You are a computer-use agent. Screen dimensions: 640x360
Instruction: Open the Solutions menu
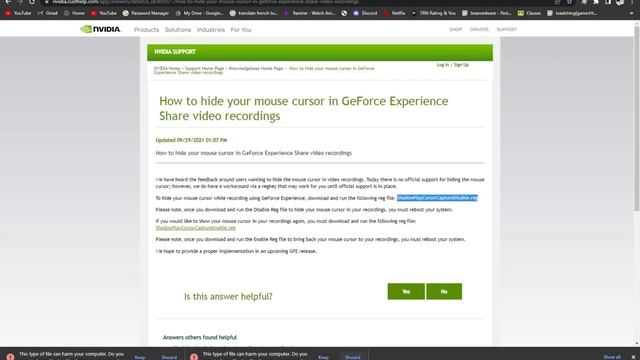pos(178,30)
